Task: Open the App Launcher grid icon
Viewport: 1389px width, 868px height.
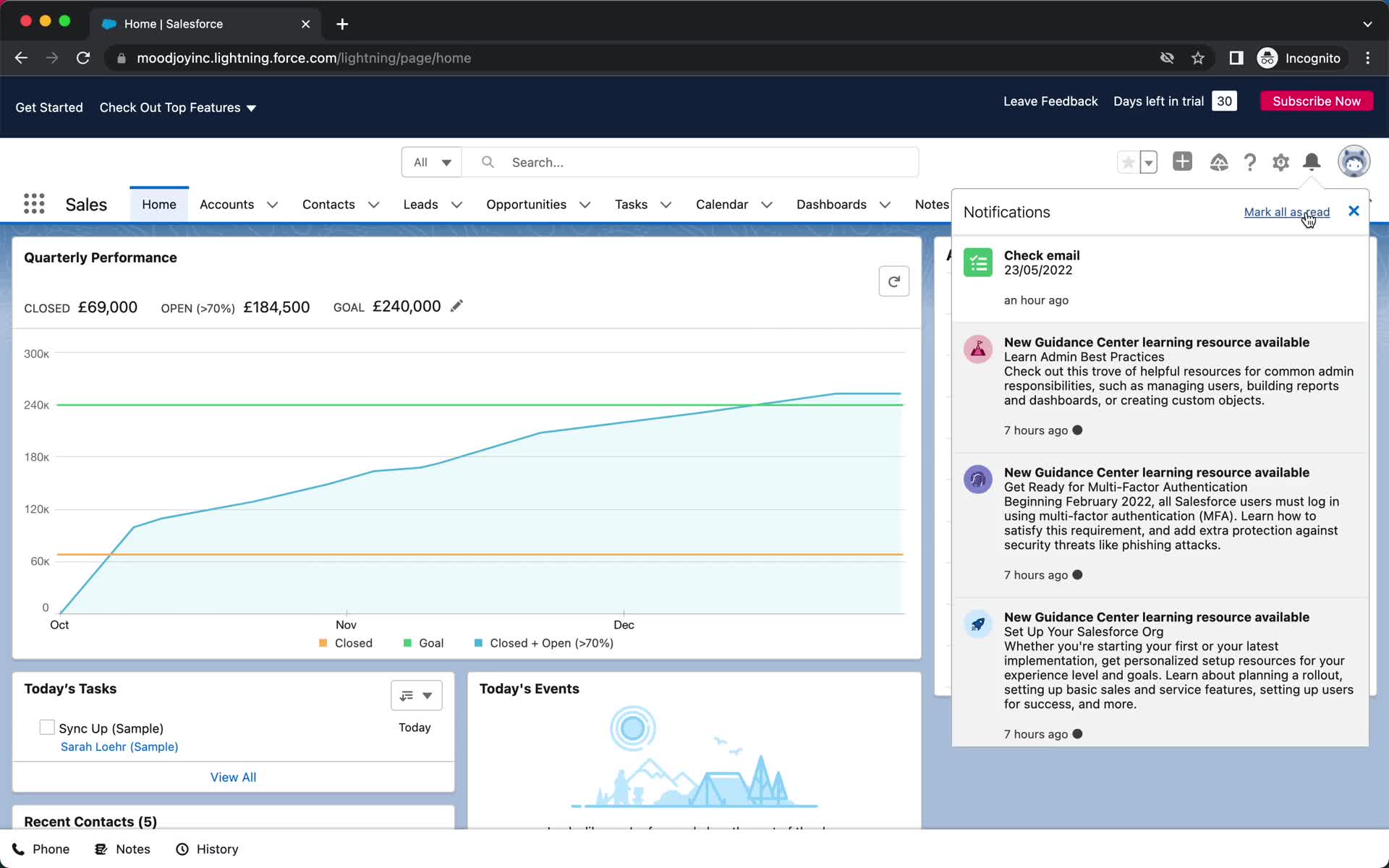Action: click(34, 204)
